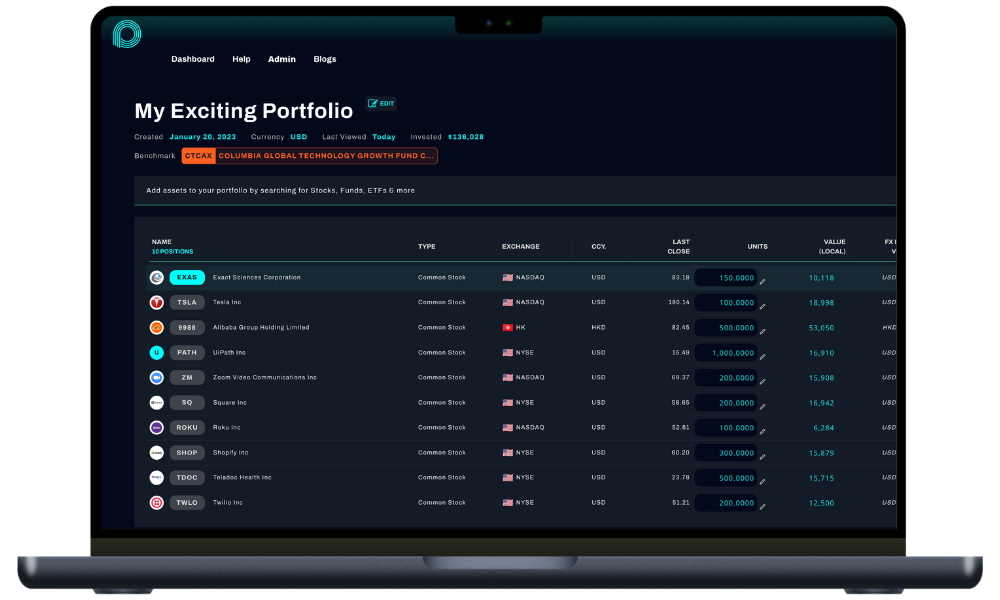Edit units pencil icon for SQ
The image size is (1000, 600).
[x=762, y=406]
